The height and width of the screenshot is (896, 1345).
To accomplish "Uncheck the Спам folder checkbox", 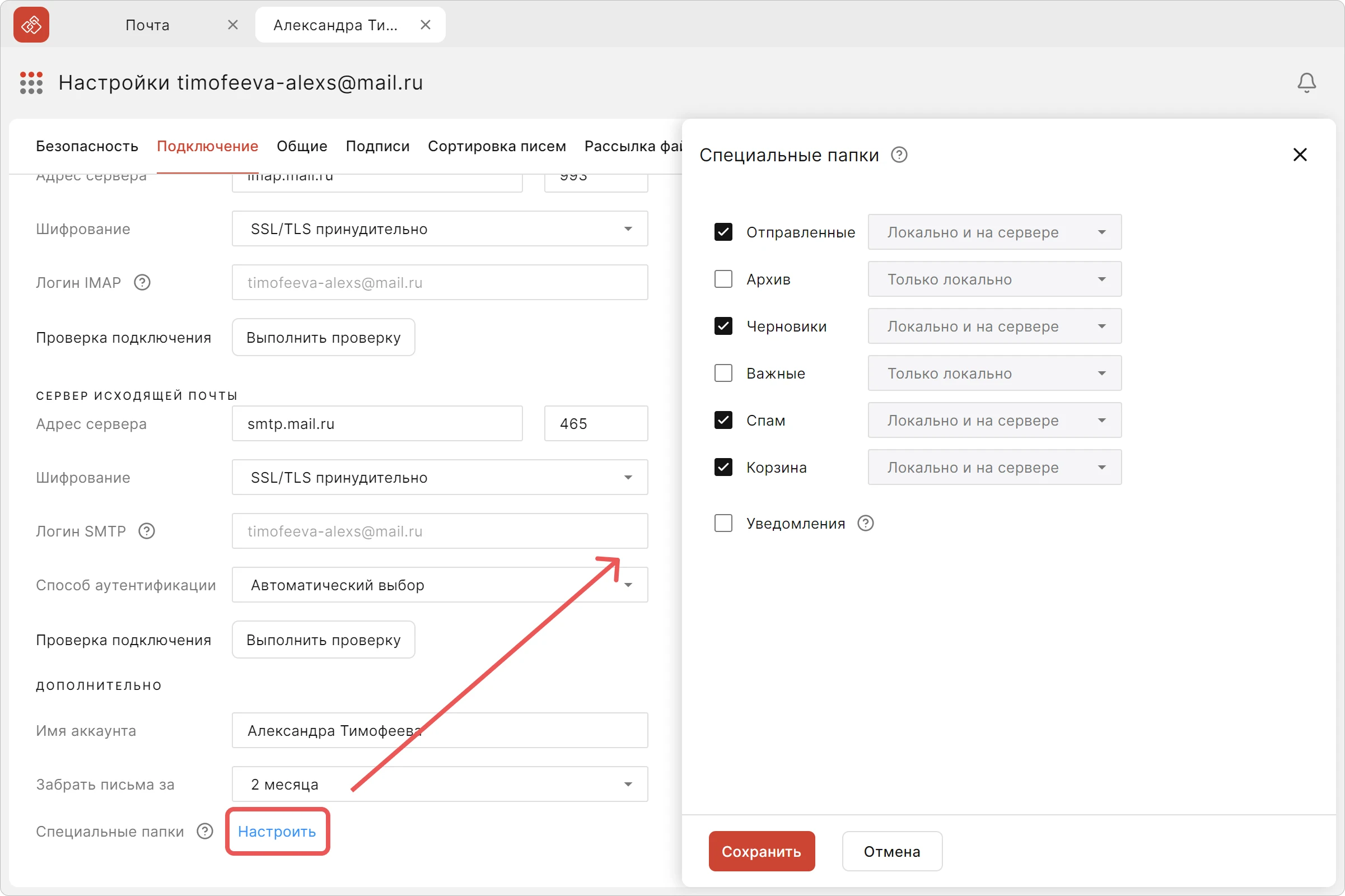I will pos(723,420).
